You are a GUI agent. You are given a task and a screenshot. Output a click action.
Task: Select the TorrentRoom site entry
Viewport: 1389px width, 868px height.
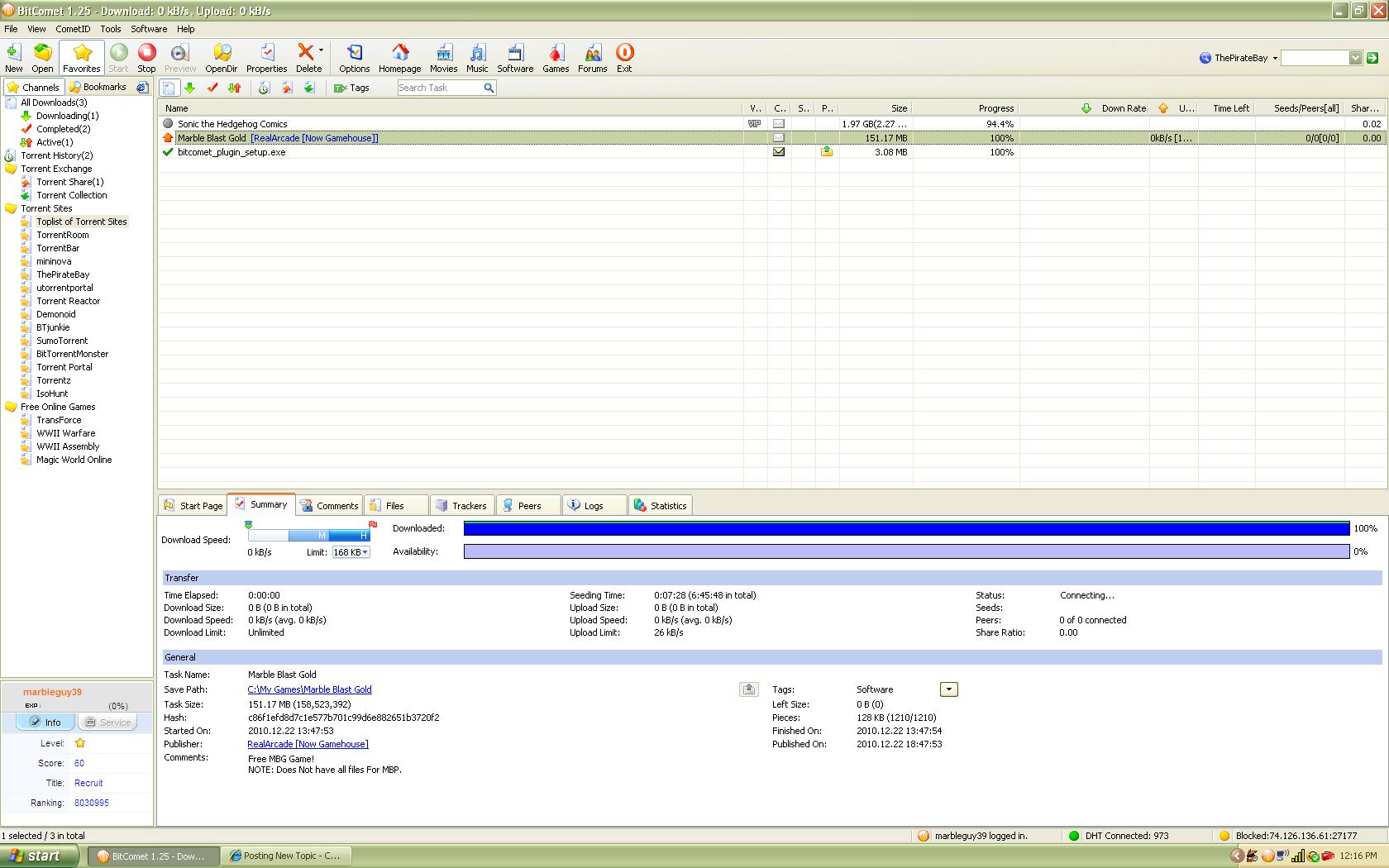pos(62,235)
